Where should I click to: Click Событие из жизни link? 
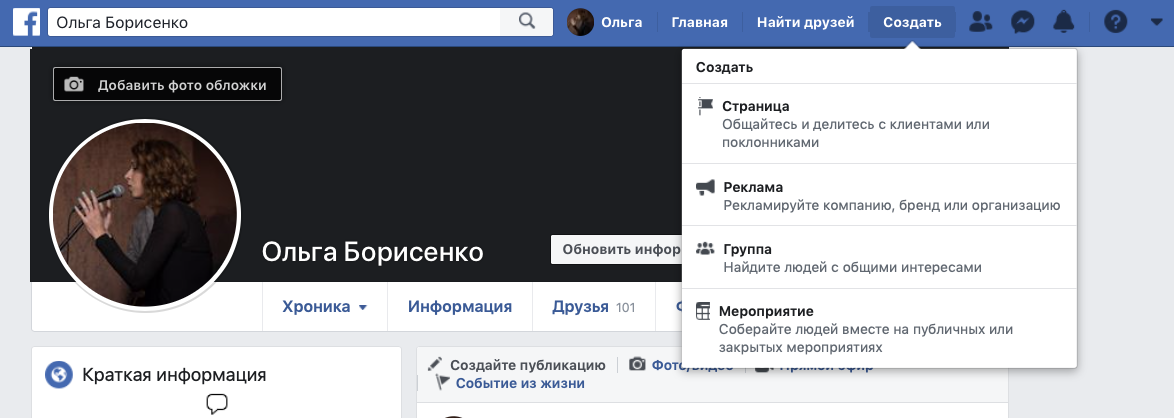(520, 383)
